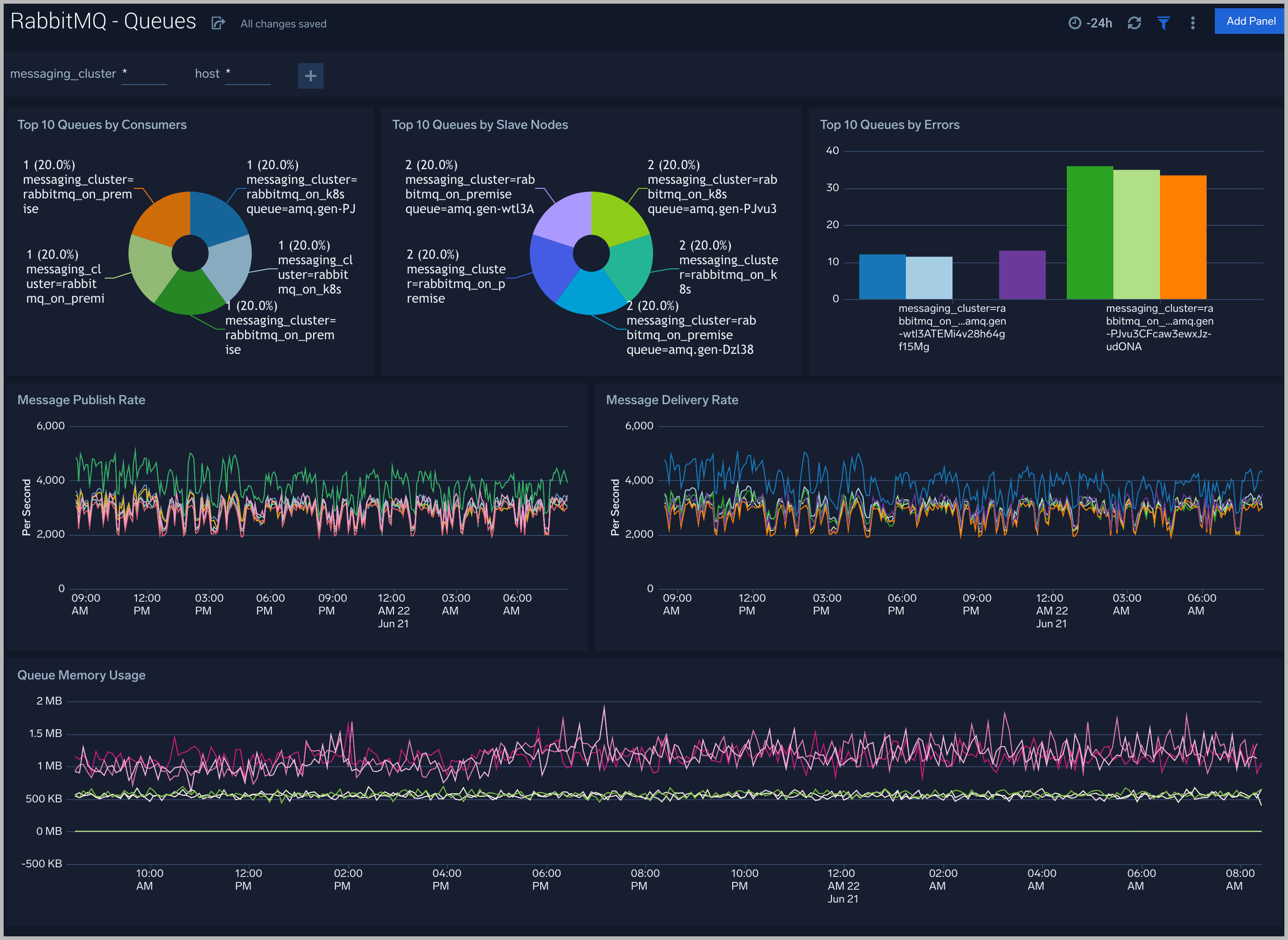Click the + add filter button
This screenshot has width=1288, height=940.
coord(311,74)
